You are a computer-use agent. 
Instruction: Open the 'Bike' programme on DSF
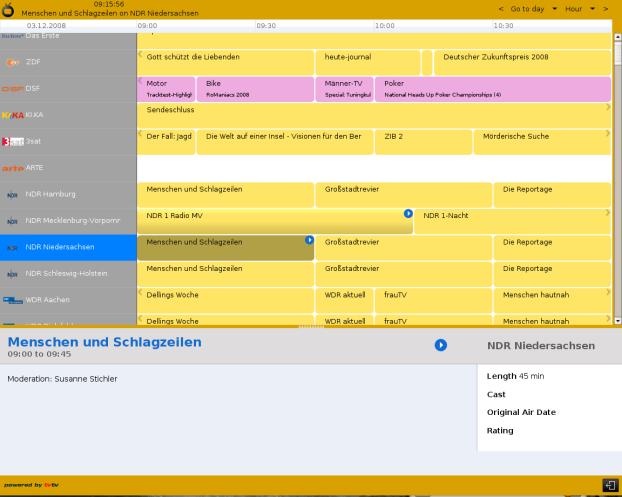pos(255,89)
